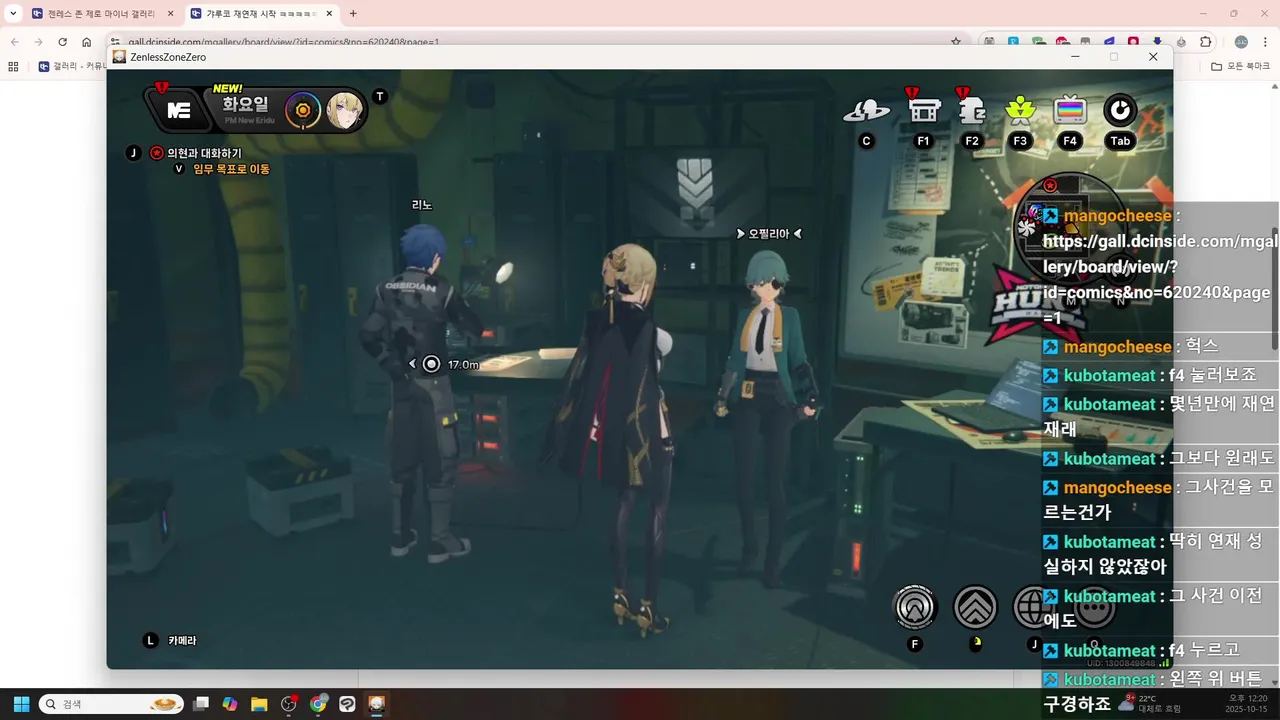1280x720 pixels.
Task: Talk to NPC 오펠리아
Action: point(769,234)
